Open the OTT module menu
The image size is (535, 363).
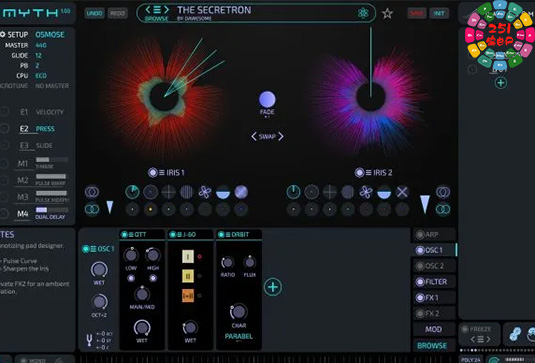point(131,235)
